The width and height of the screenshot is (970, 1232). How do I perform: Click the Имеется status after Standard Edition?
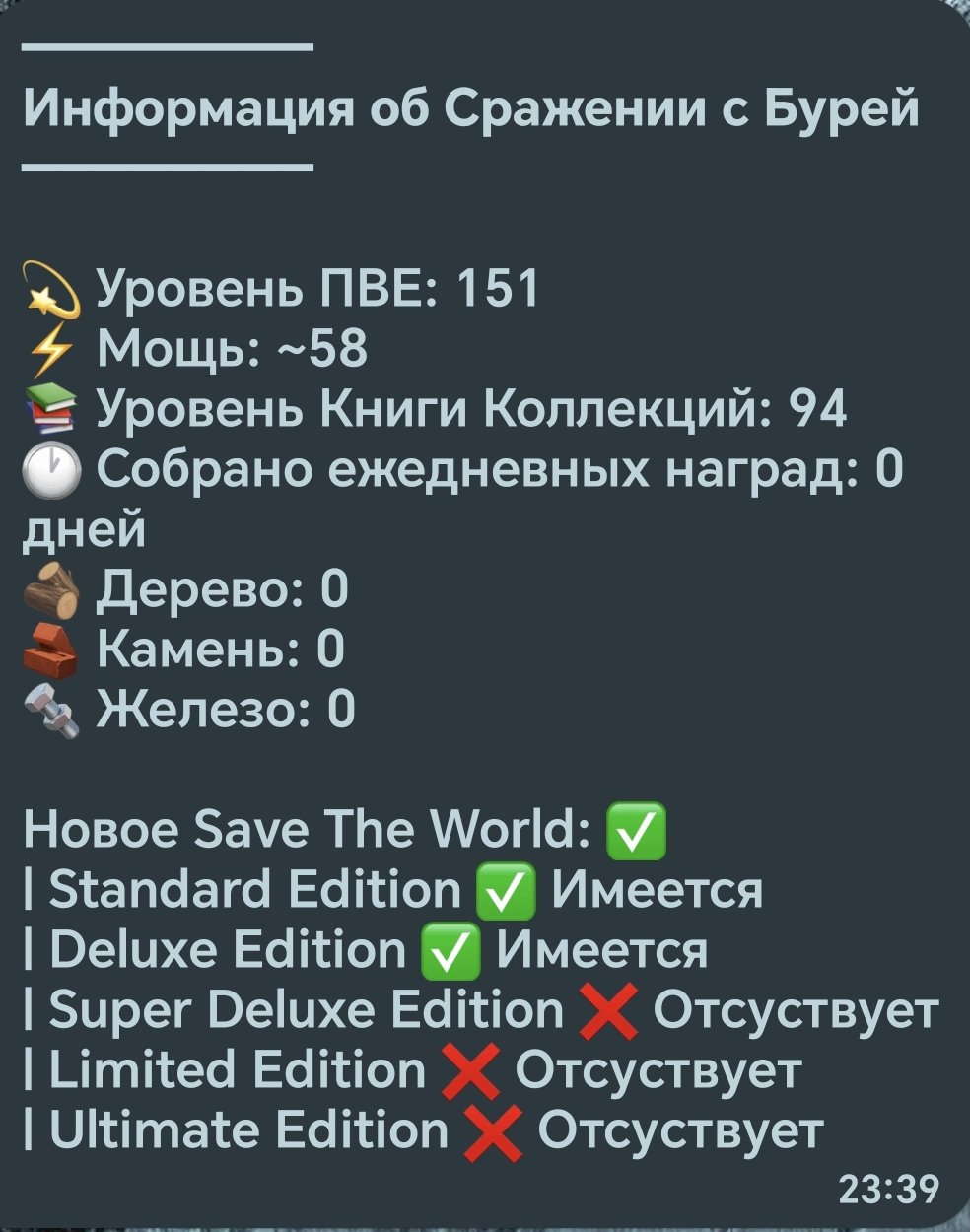[x=657, y=890]
